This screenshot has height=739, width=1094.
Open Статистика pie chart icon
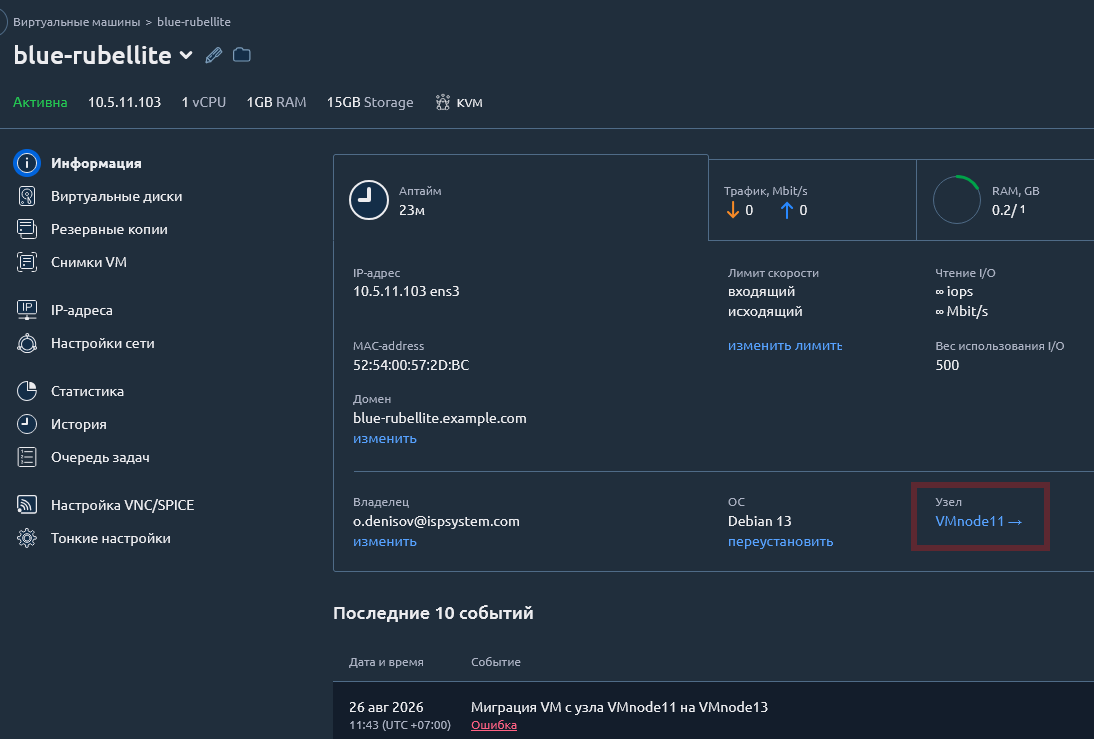[x=27, y=391]
